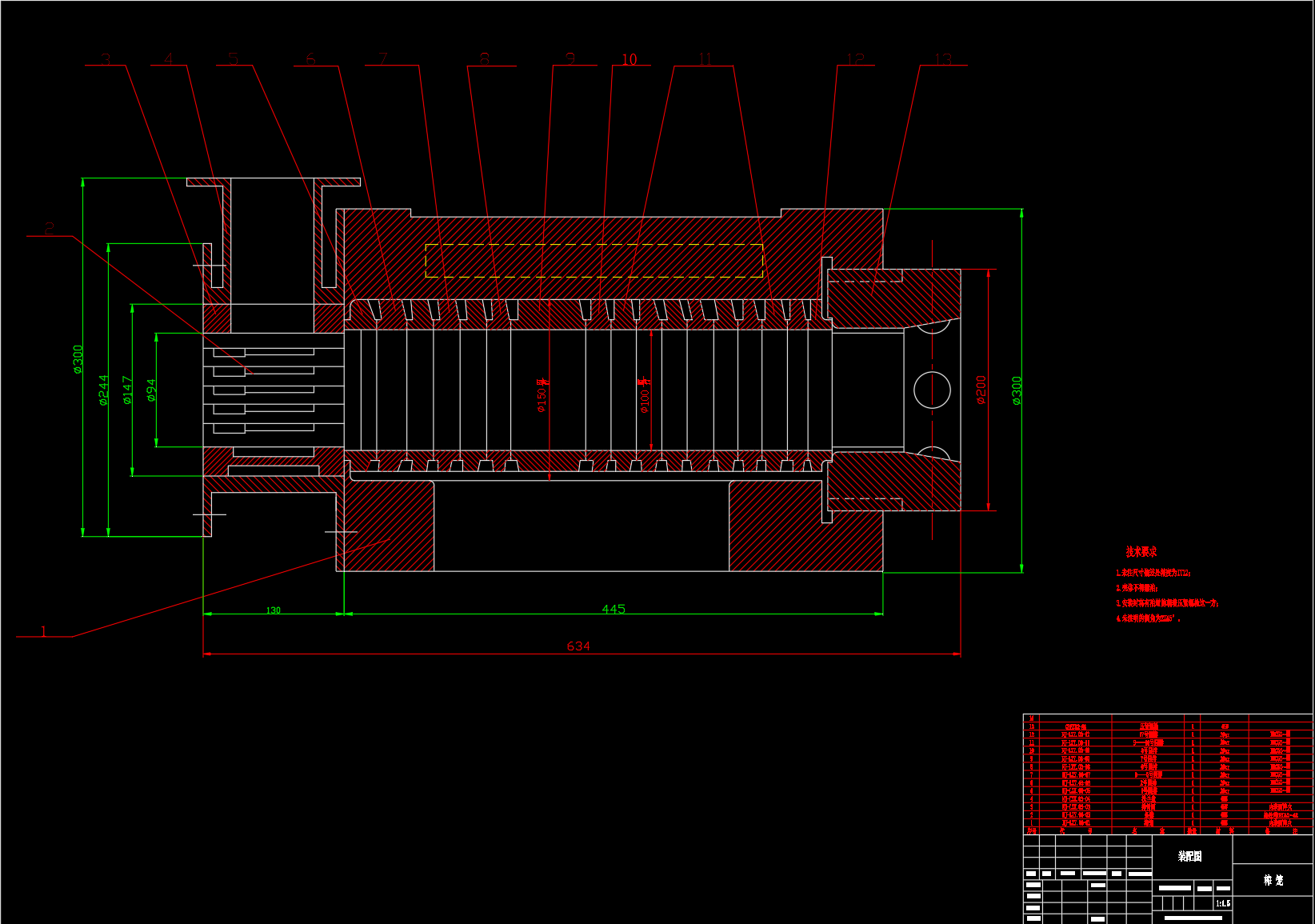Select the 445 length dimension text

click(x=614, y=610)
